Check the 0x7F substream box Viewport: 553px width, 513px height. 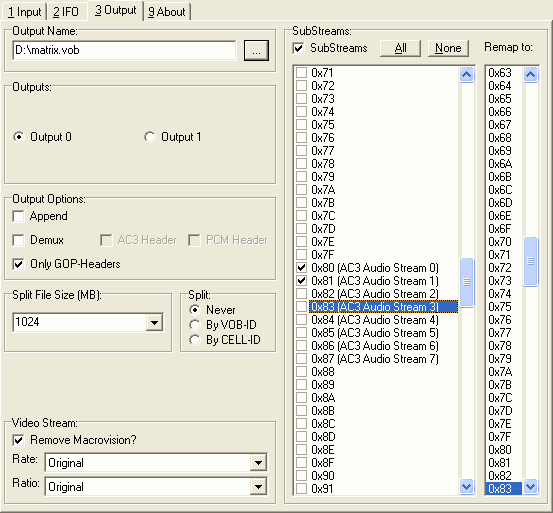click(301, 255)
